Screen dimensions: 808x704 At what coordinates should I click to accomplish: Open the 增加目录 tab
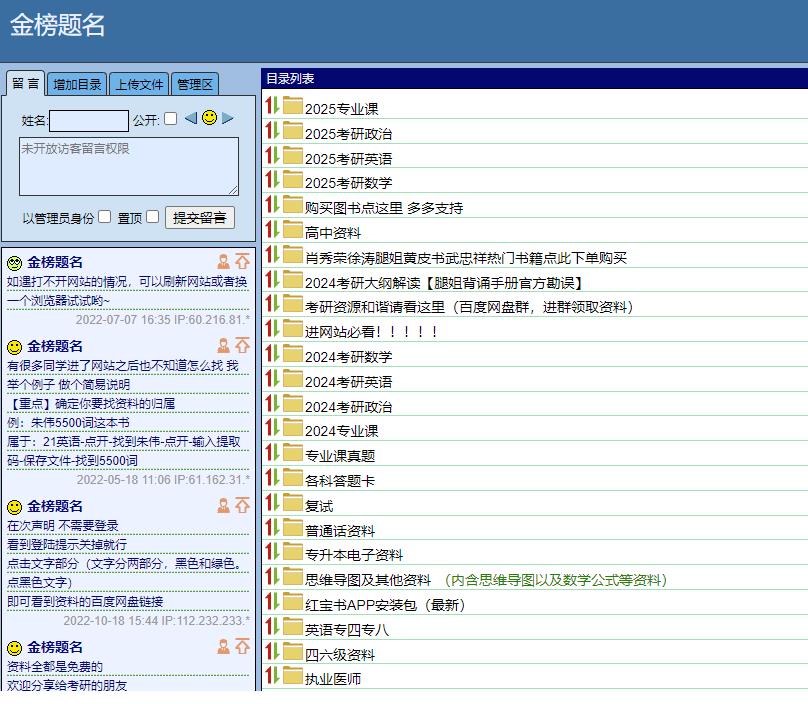(x=77, y=84)
